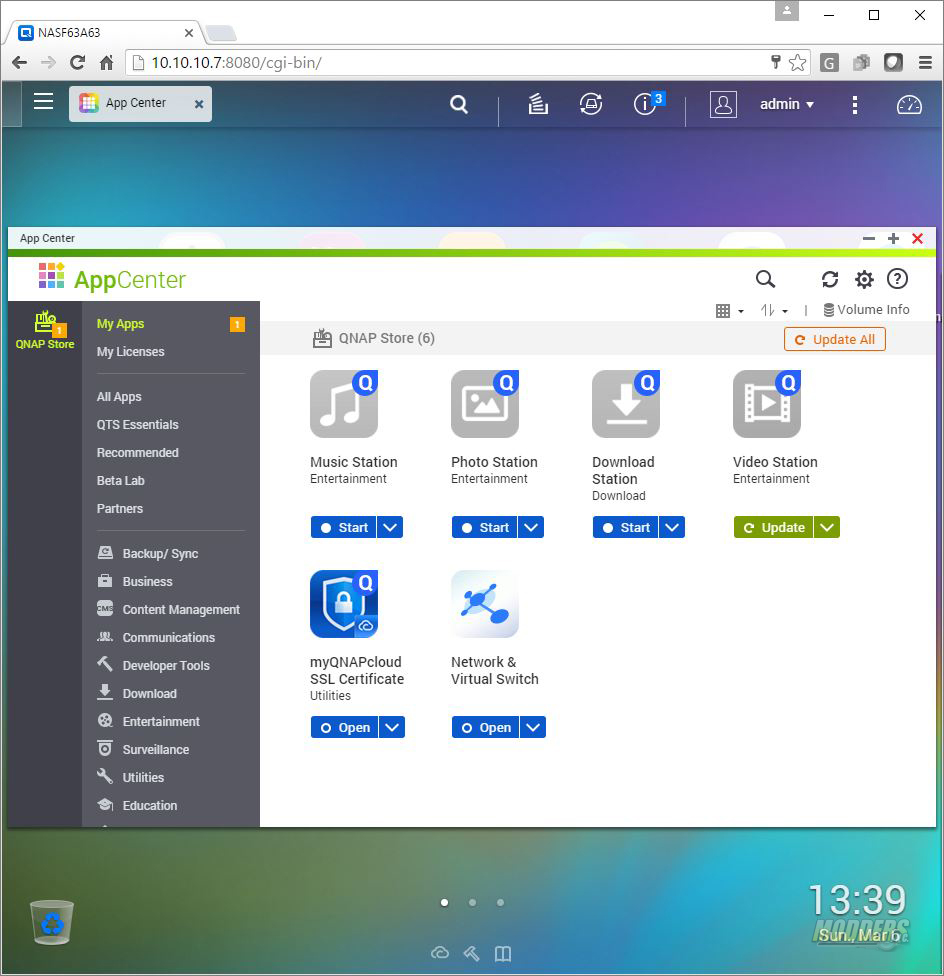Select Entertainment category in the sidebar
The width and height of the screenshot is (944, 976).
[x=149, y=721]
